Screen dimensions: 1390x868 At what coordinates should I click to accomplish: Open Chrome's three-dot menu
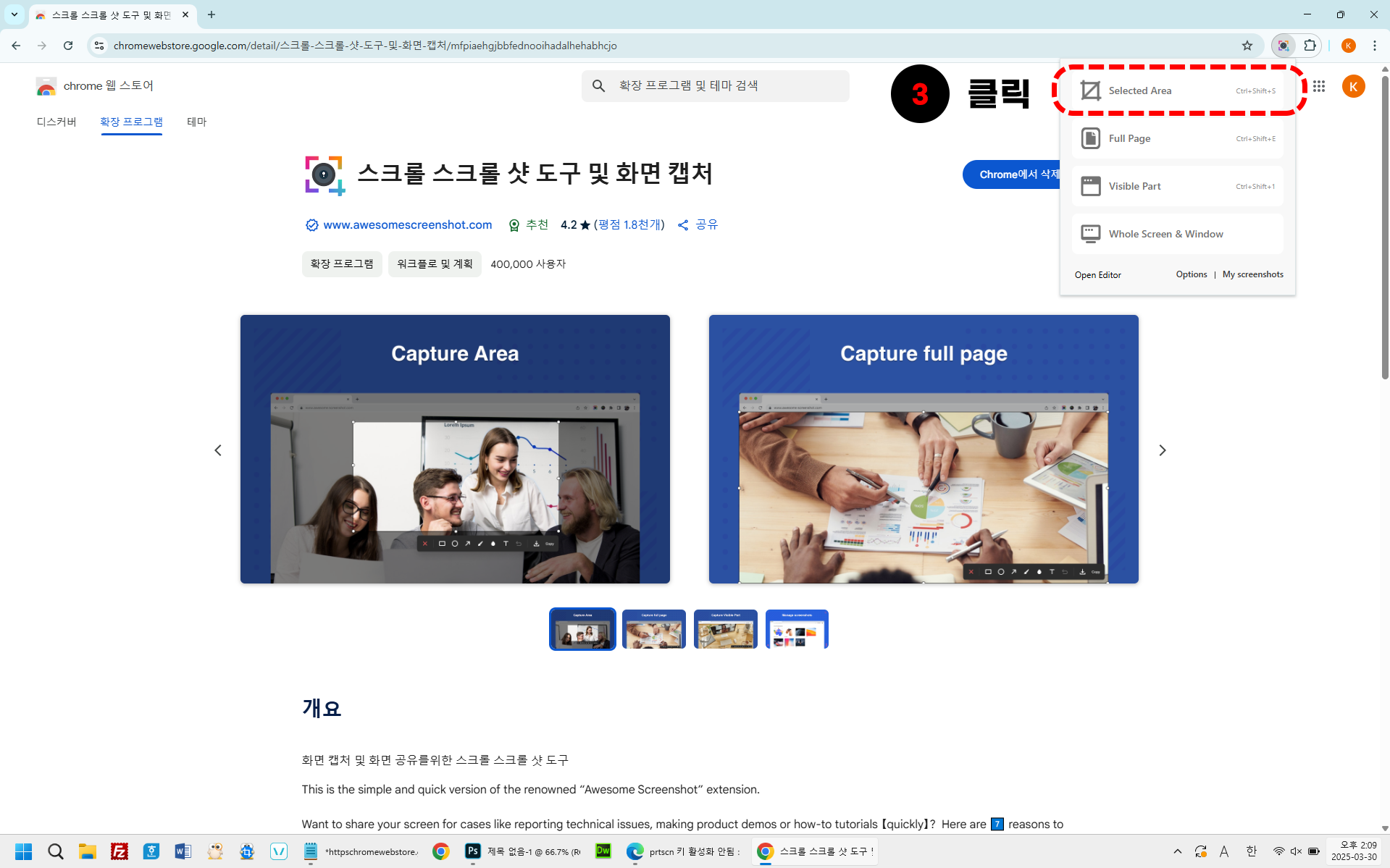coord(1374,46)
